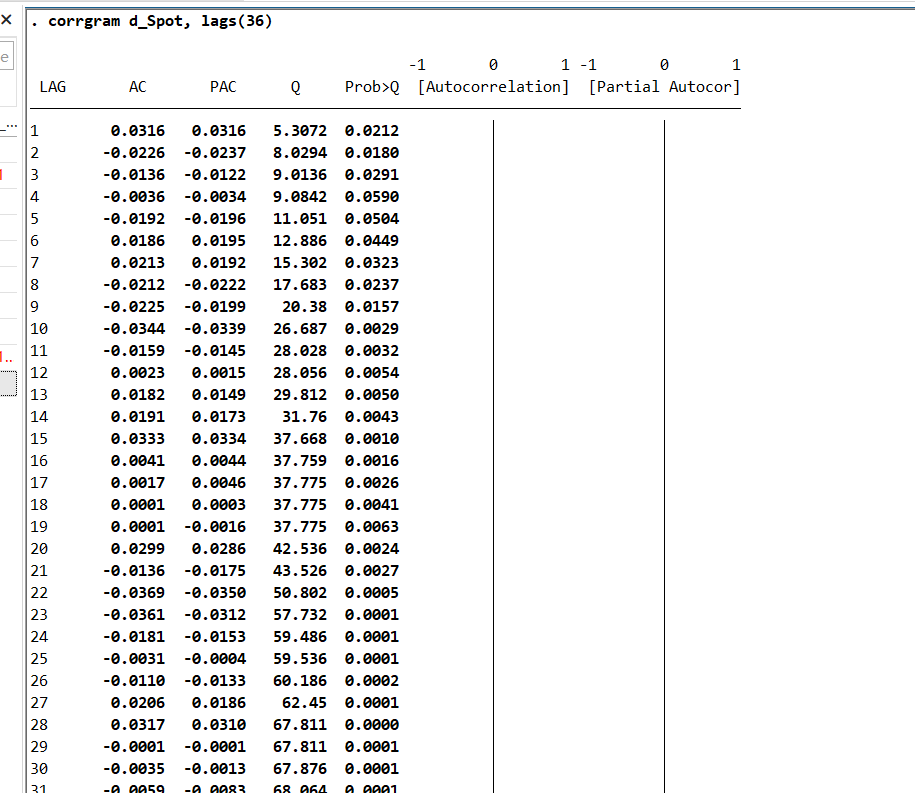Select AC value -0.0361 in lag 23
This screenshot has width=915, height=793.
pos(134,615)
